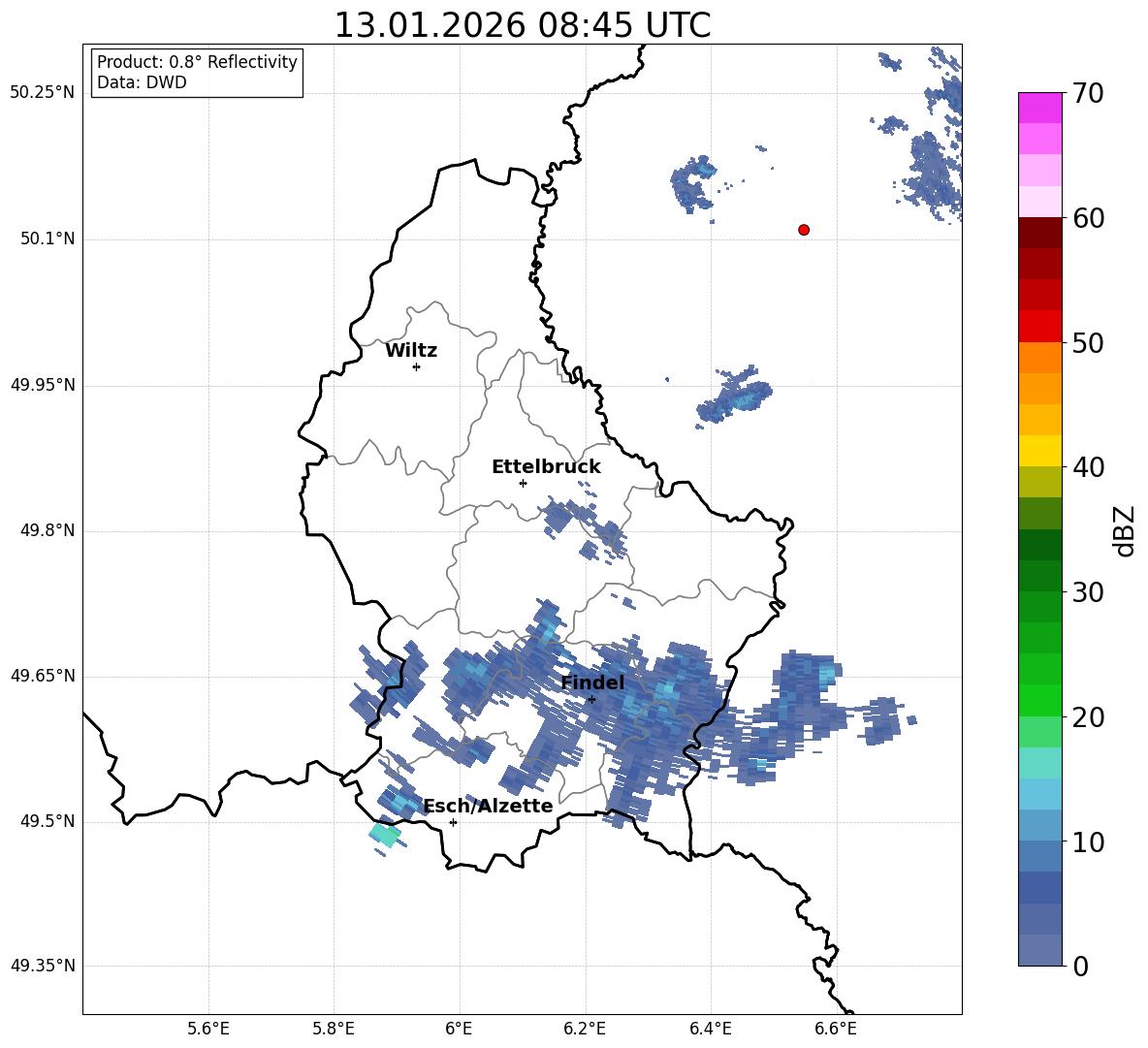
Task: Click the 50.1°N latitude tick label
Action: pos(48,239)
